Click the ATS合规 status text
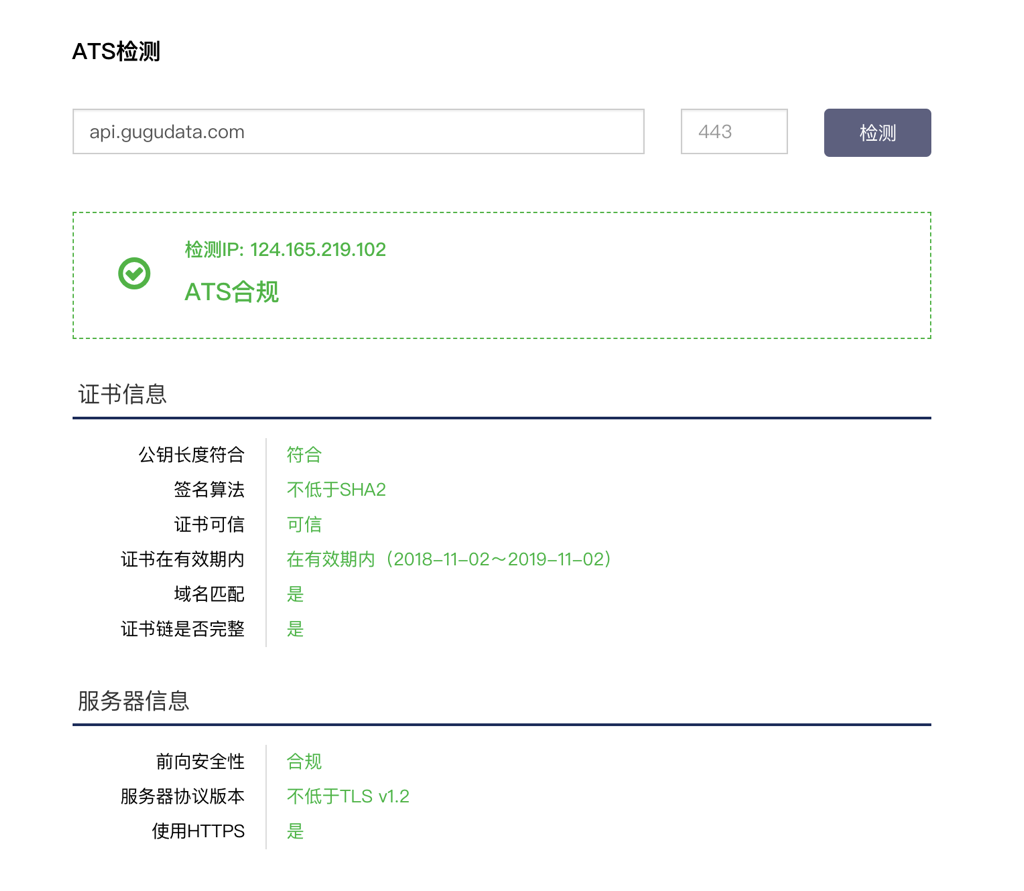This screenshot has width=1024, height=891. (x=232, y=291)
